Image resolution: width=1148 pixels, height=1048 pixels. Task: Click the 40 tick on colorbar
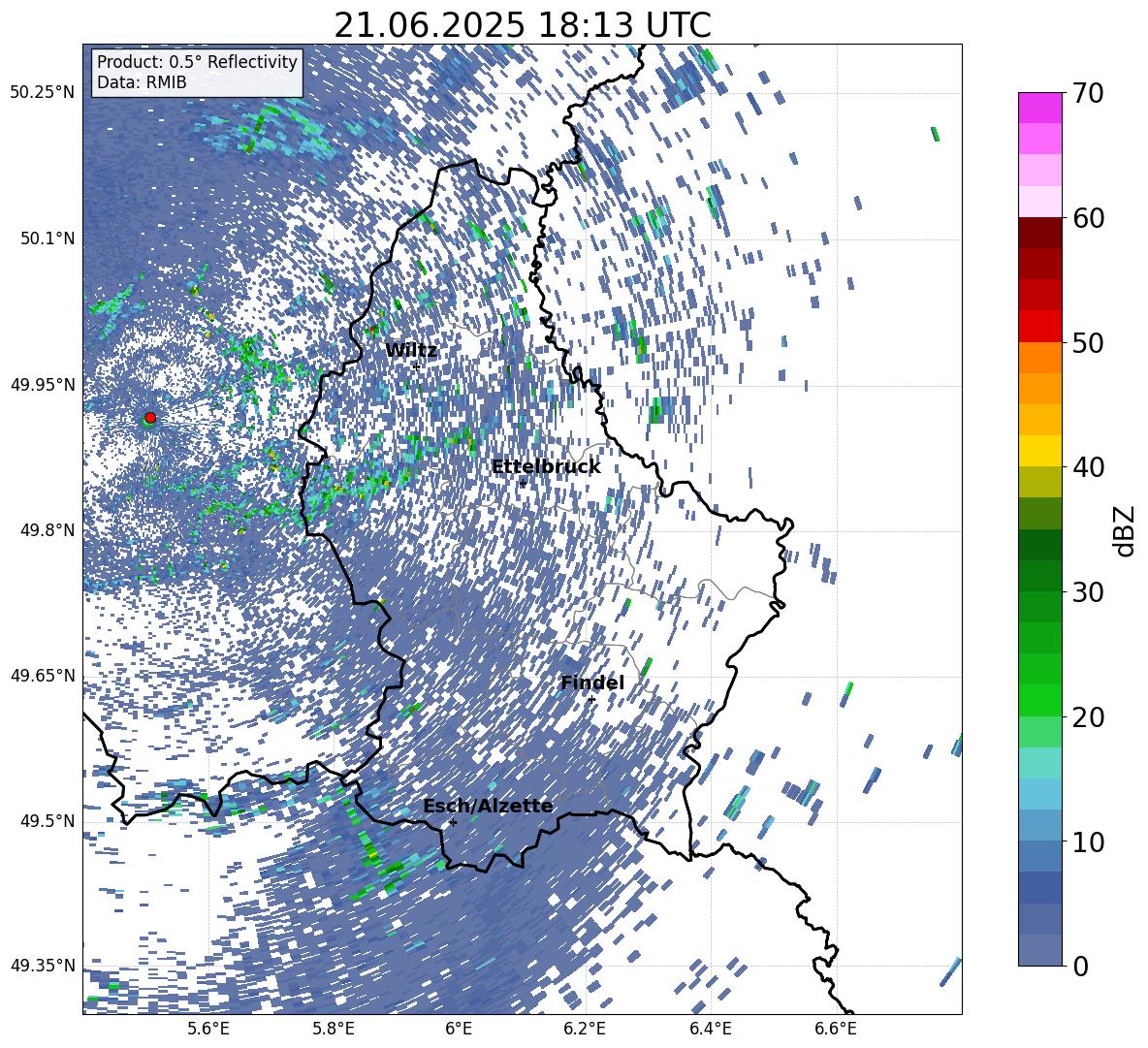click(x=1088, y=467)
